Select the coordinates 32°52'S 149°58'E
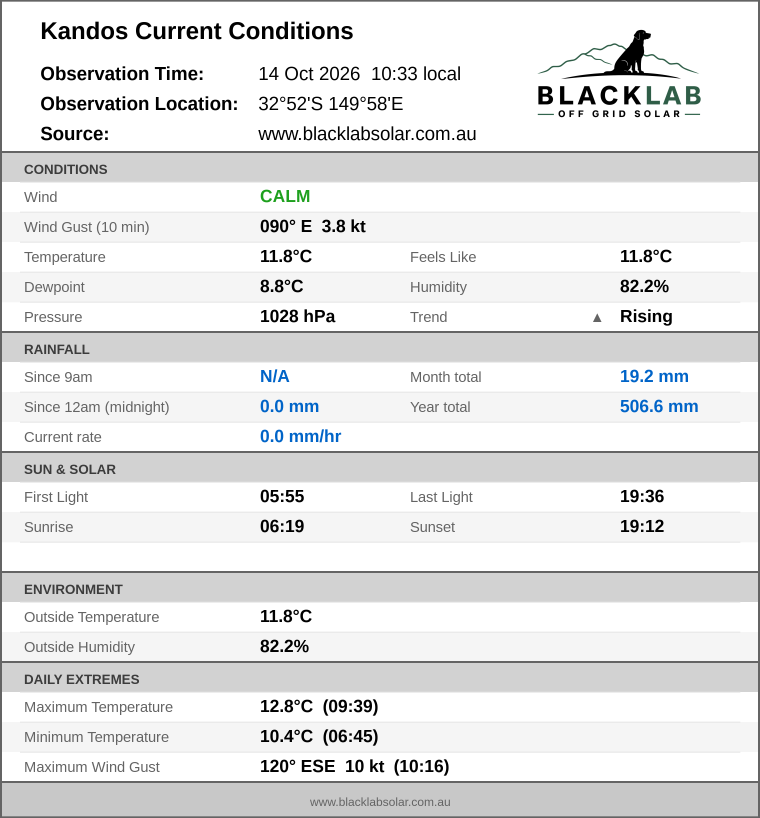The image size is (760, 818). pyautogui.click(x=331, y=104)
